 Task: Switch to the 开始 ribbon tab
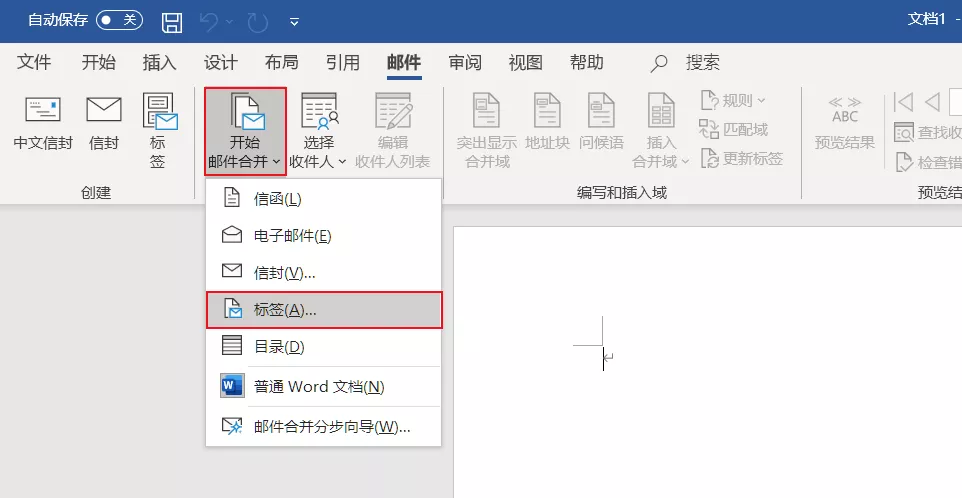pos(99,62)
